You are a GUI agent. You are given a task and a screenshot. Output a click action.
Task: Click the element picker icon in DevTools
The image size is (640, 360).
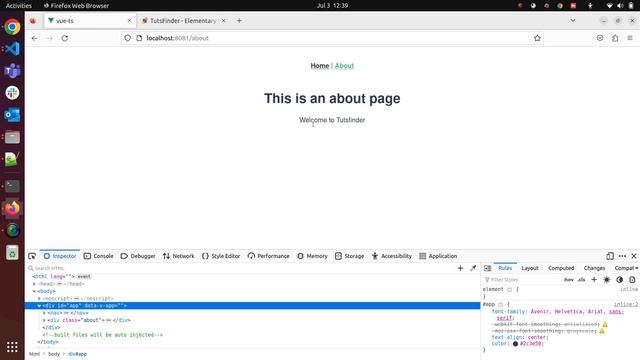pos(32,256)
